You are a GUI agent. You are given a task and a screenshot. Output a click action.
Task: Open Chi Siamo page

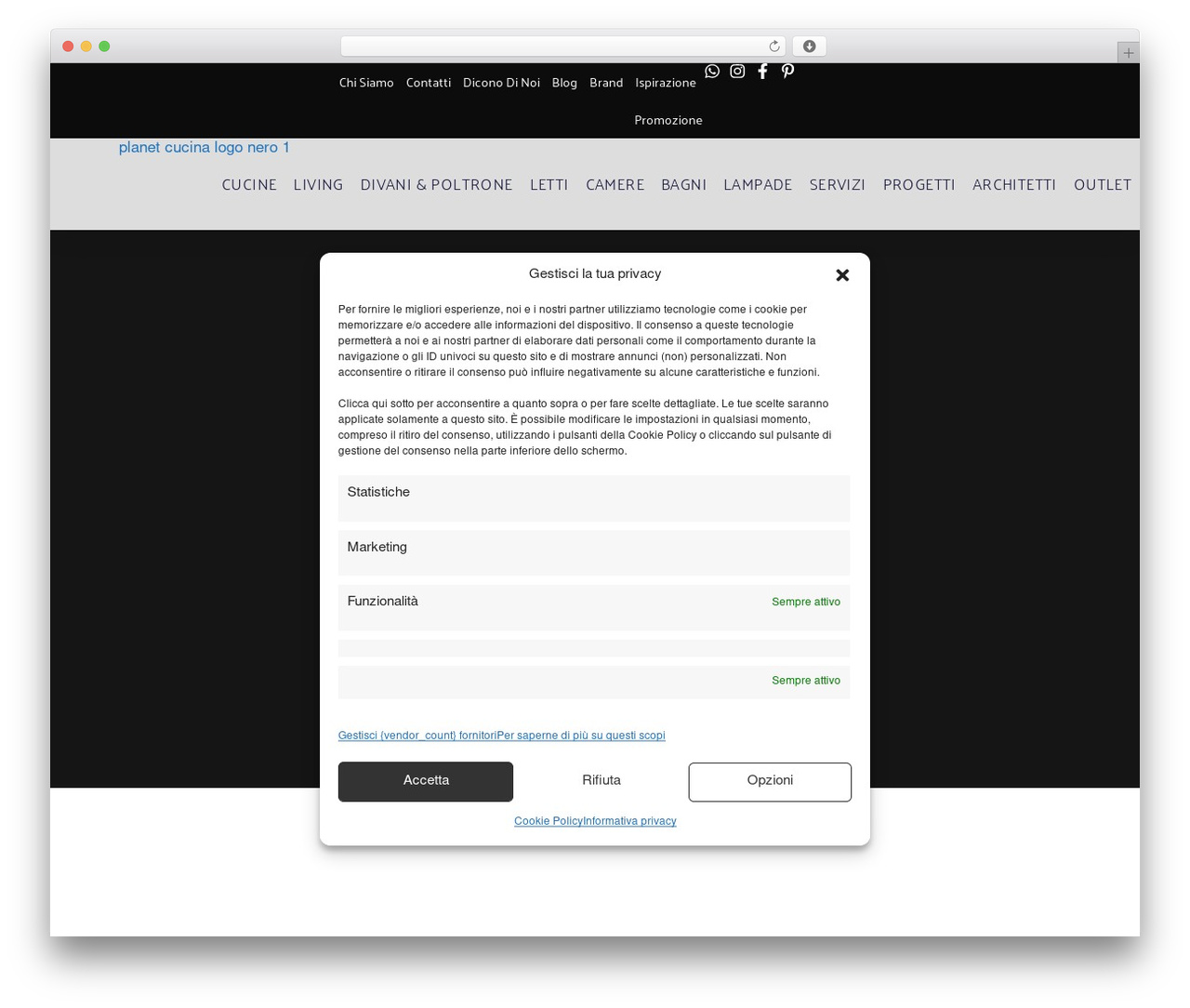point(366,83)
